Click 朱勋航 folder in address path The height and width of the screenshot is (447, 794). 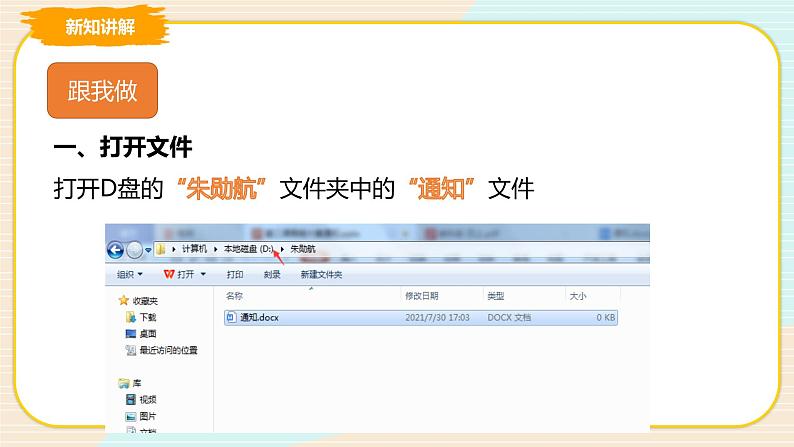coord(302,249)
